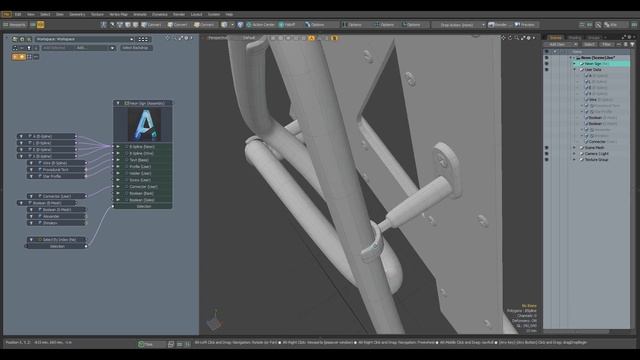Toggle the orange highlighted schematic option icons
Image resolution: width=640 pixels, height=360 pixels.
18,57
